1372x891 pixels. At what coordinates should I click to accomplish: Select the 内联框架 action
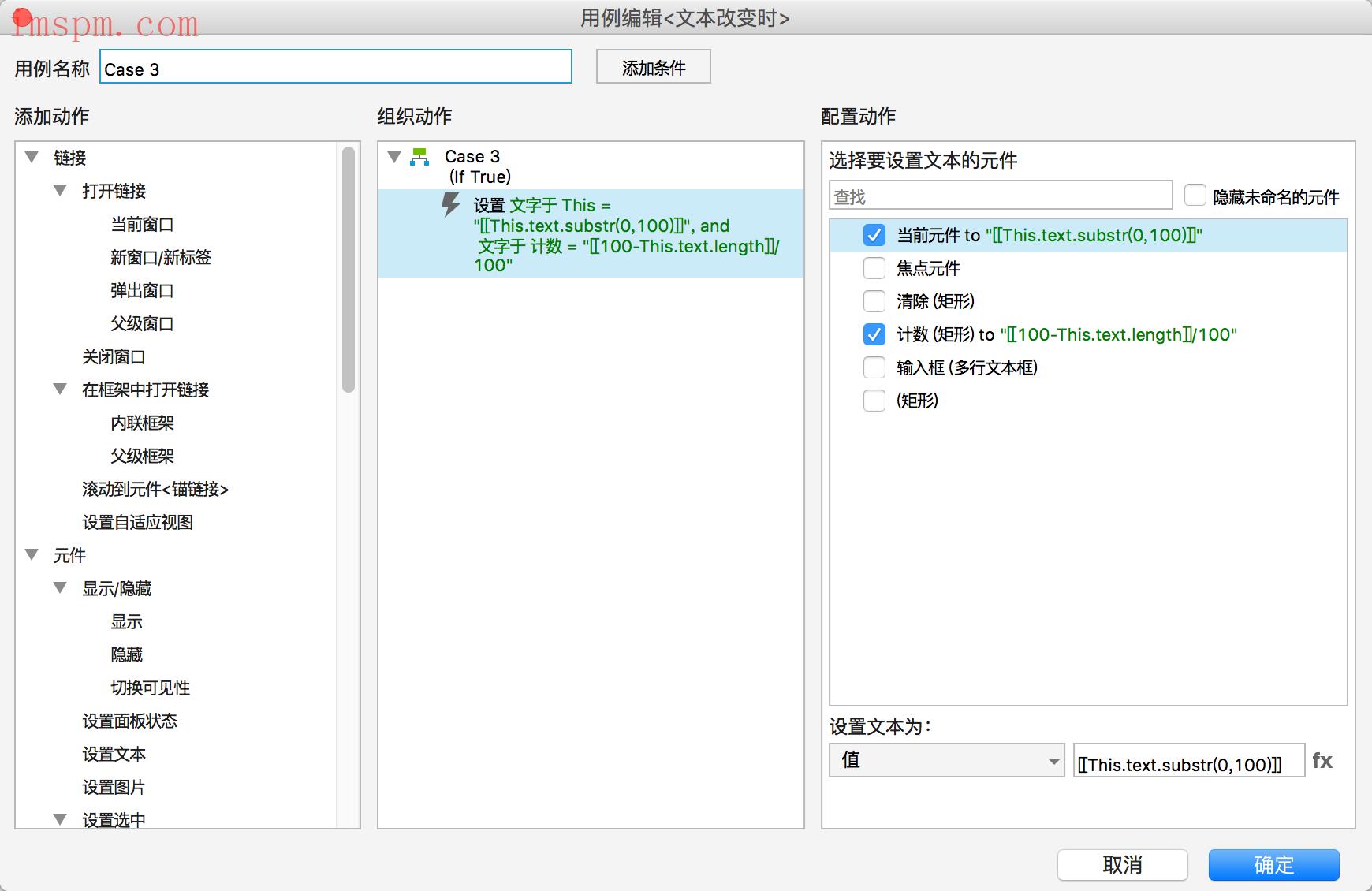tap(142, 423)
